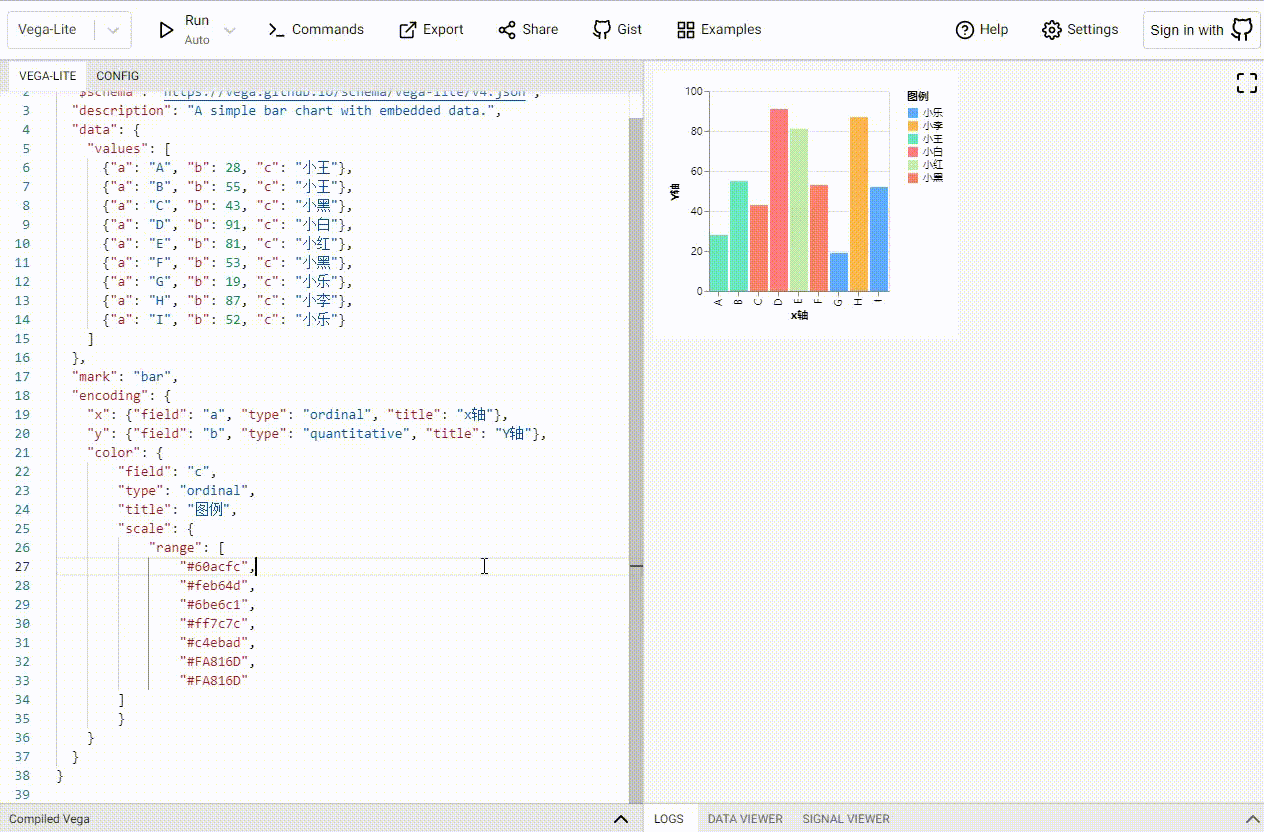Viewport: 1264px width, 832px height.
Task: Click the Settings gear icon
Action: pos(1051,30)
